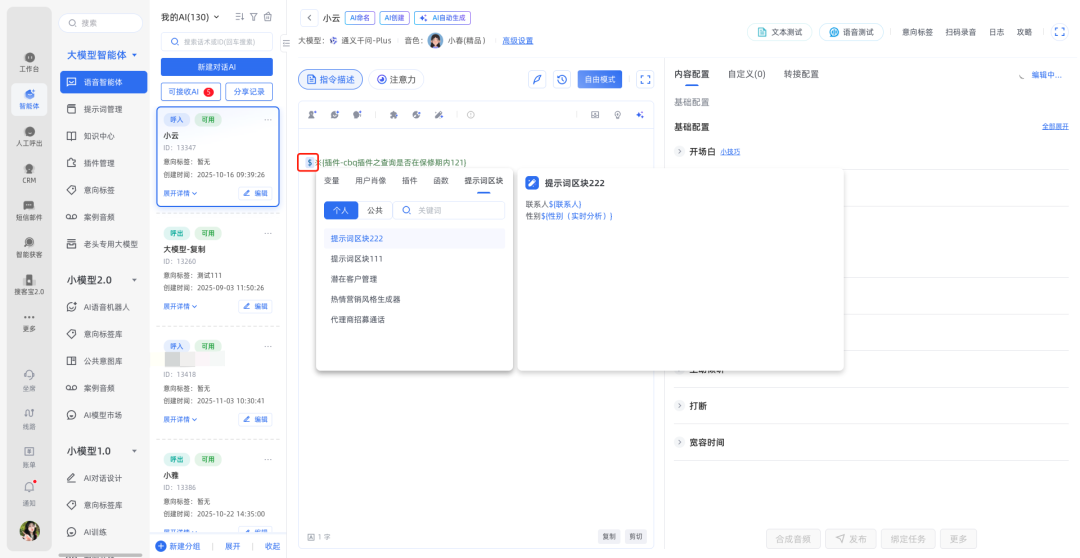Viewport: 1080px width, 558px height.
Task: Open the history clock icon in editor
Action: 563,79
